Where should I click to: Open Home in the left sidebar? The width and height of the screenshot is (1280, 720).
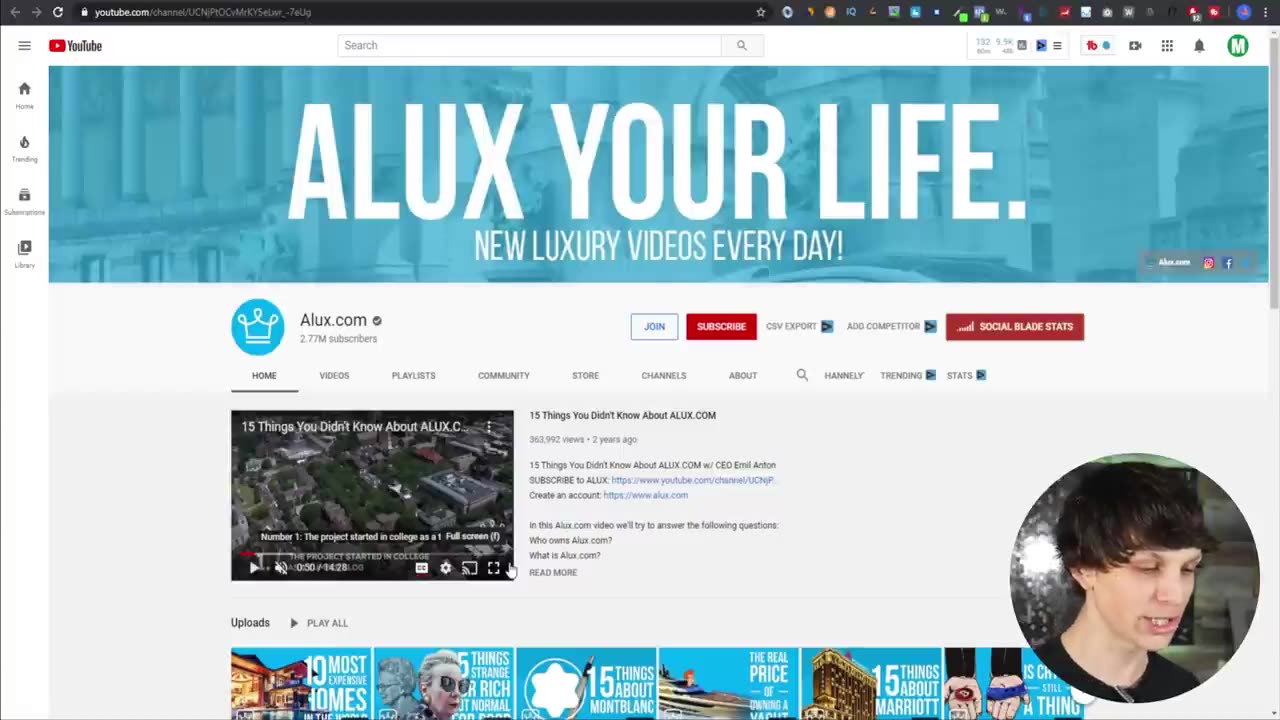point(24,95)
